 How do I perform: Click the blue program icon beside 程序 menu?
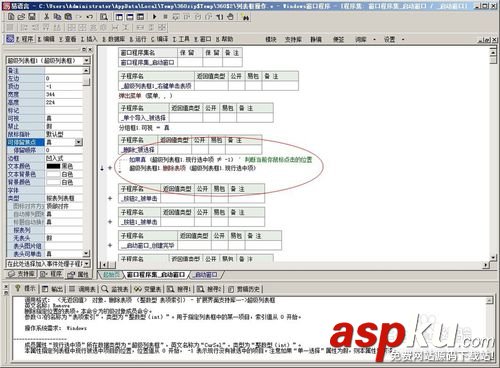point(10,39)
